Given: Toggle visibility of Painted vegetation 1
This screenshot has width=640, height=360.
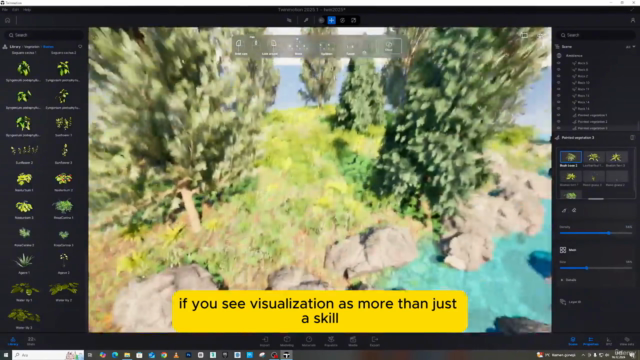Looking at the screenshot, I should [x=559, y=116].
